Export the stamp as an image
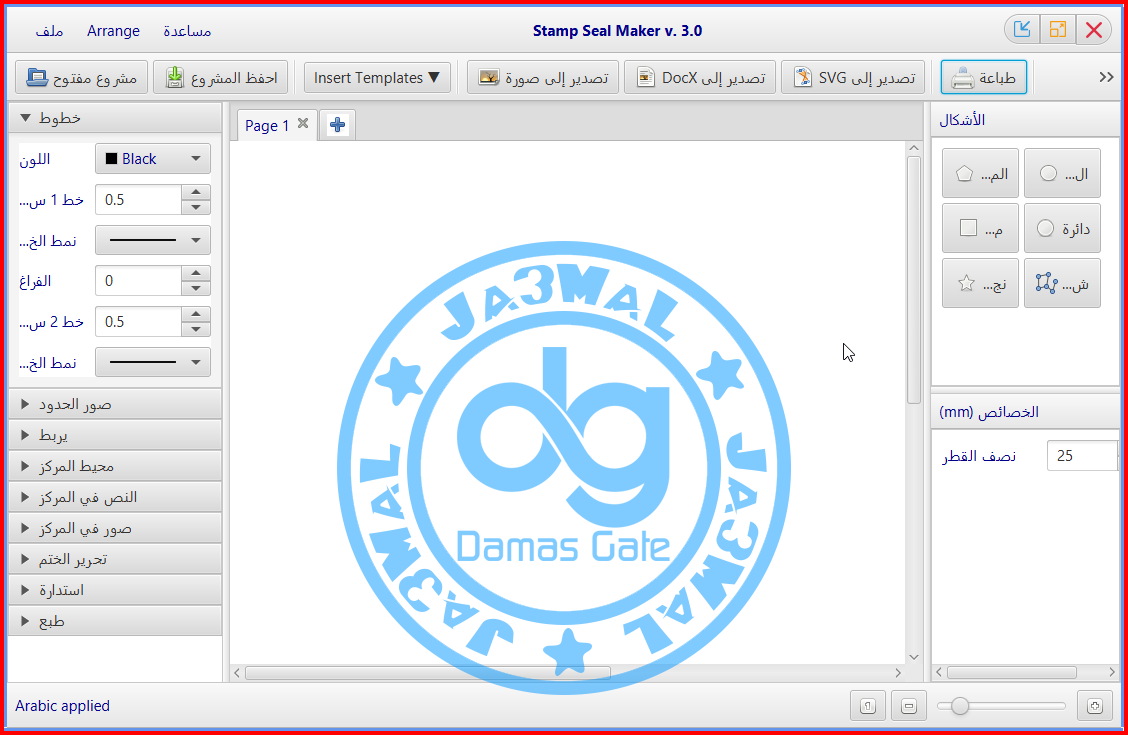Viewport: 1128px width, 735px height. (542, 76)
